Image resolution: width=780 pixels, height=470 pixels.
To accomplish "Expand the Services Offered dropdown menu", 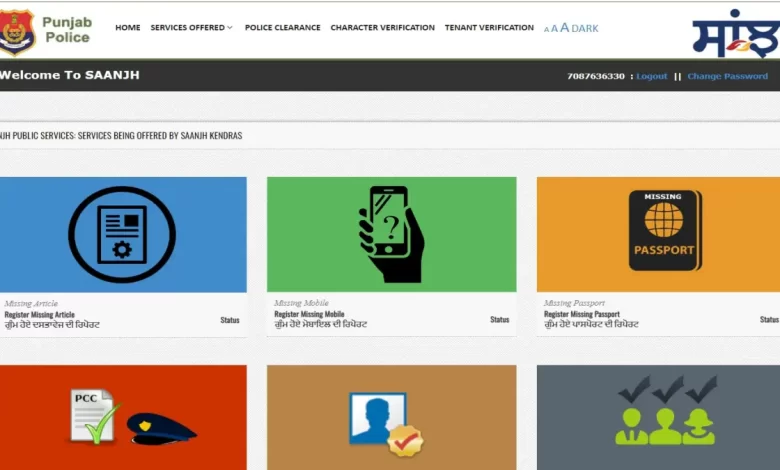I will tap(191, 28).
